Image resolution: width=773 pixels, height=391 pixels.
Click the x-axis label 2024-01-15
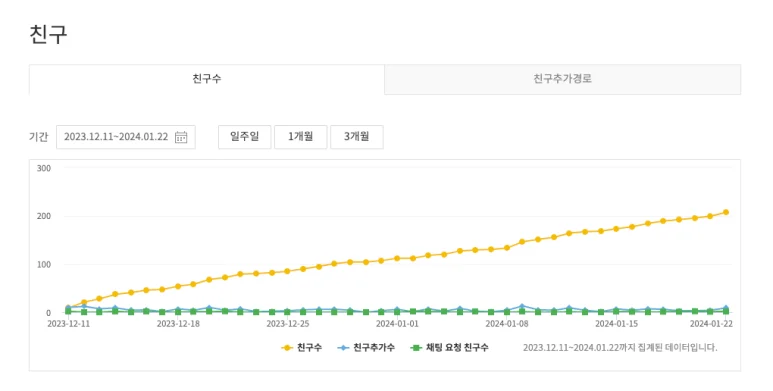(616, 324)
